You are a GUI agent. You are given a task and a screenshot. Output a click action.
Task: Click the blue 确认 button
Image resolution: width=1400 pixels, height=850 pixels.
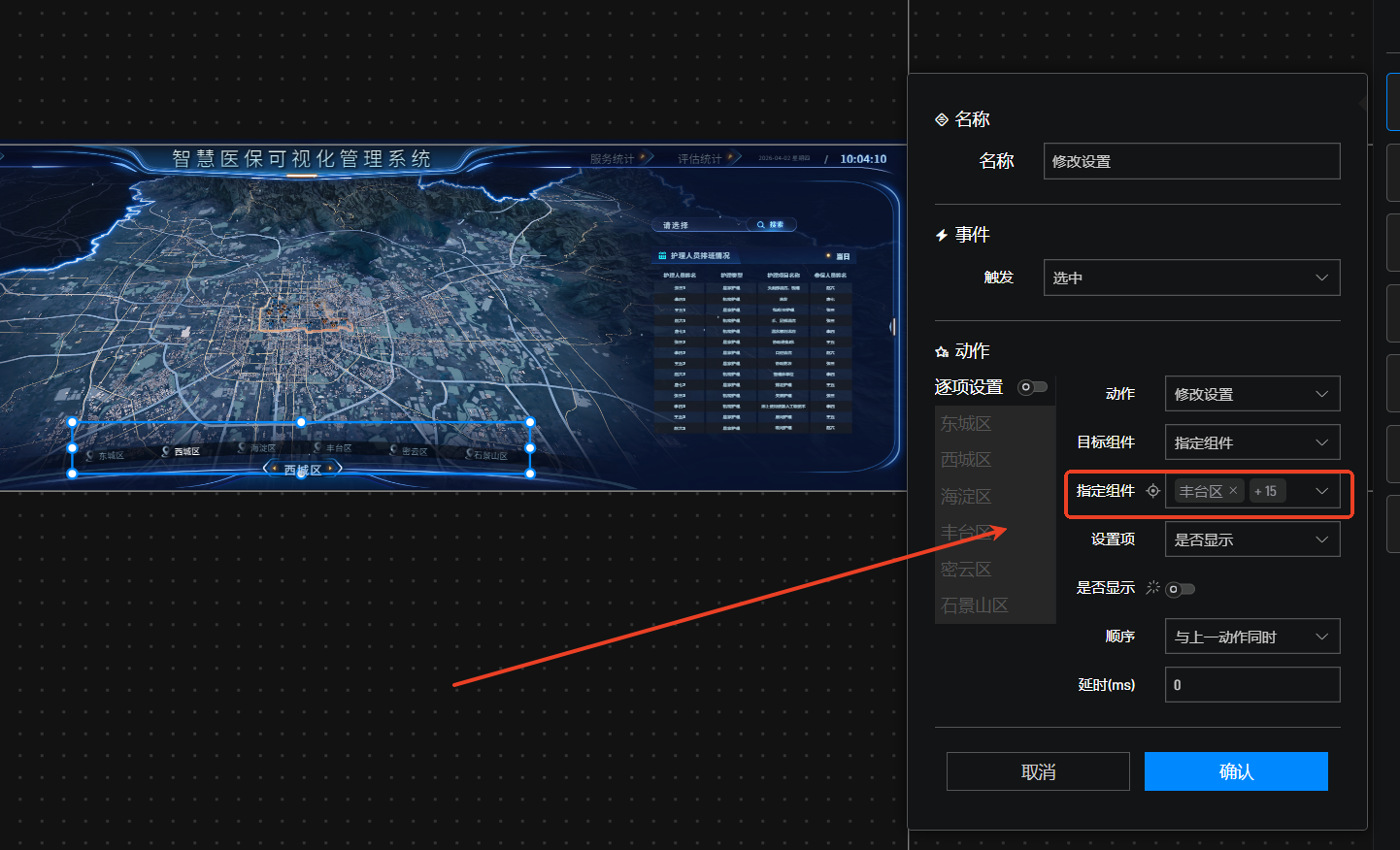click(1236, 771)
